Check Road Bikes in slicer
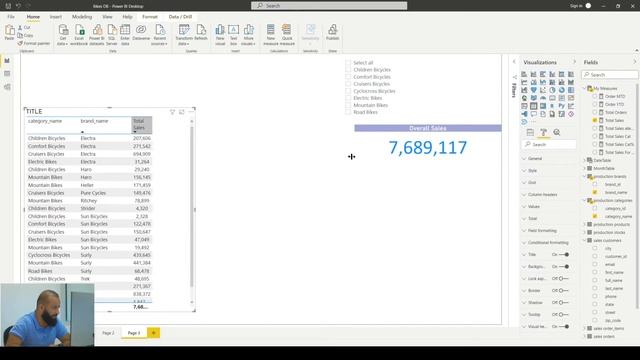 (348, 112)
